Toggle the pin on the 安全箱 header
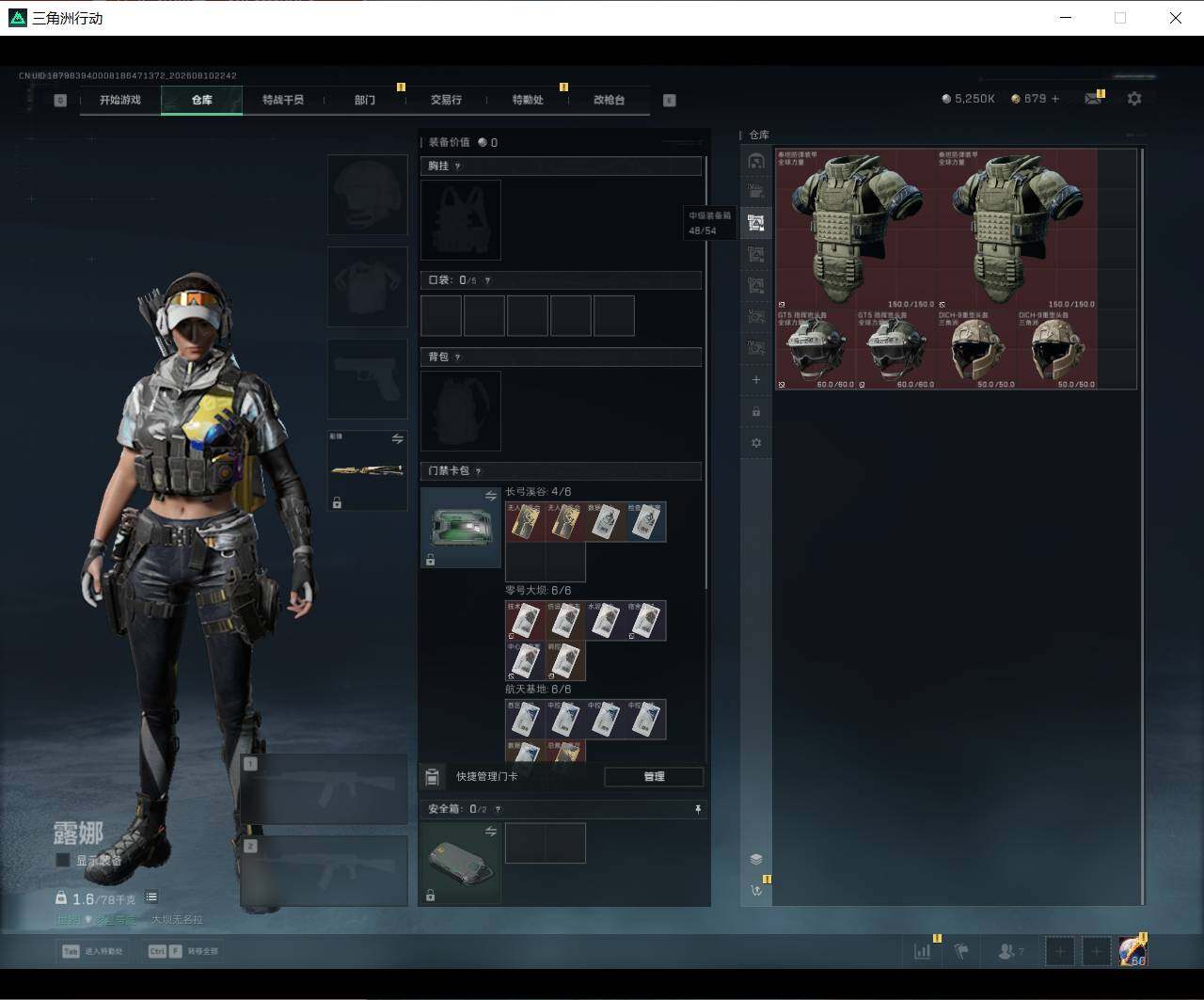 point(698,809)
